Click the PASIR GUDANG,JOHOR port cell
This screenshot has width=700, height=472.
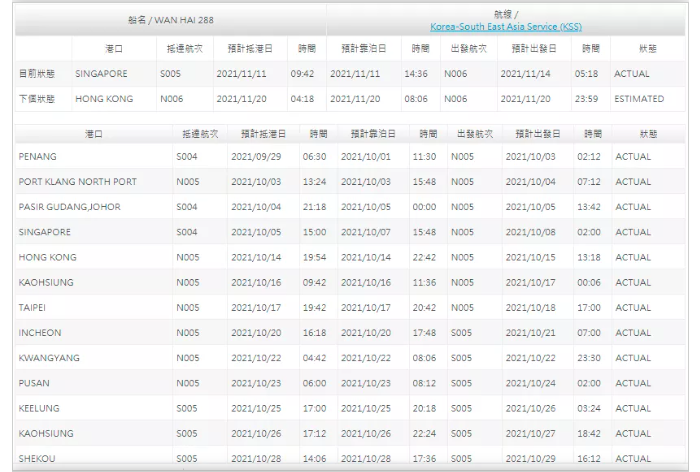click(x=68, y=207)
